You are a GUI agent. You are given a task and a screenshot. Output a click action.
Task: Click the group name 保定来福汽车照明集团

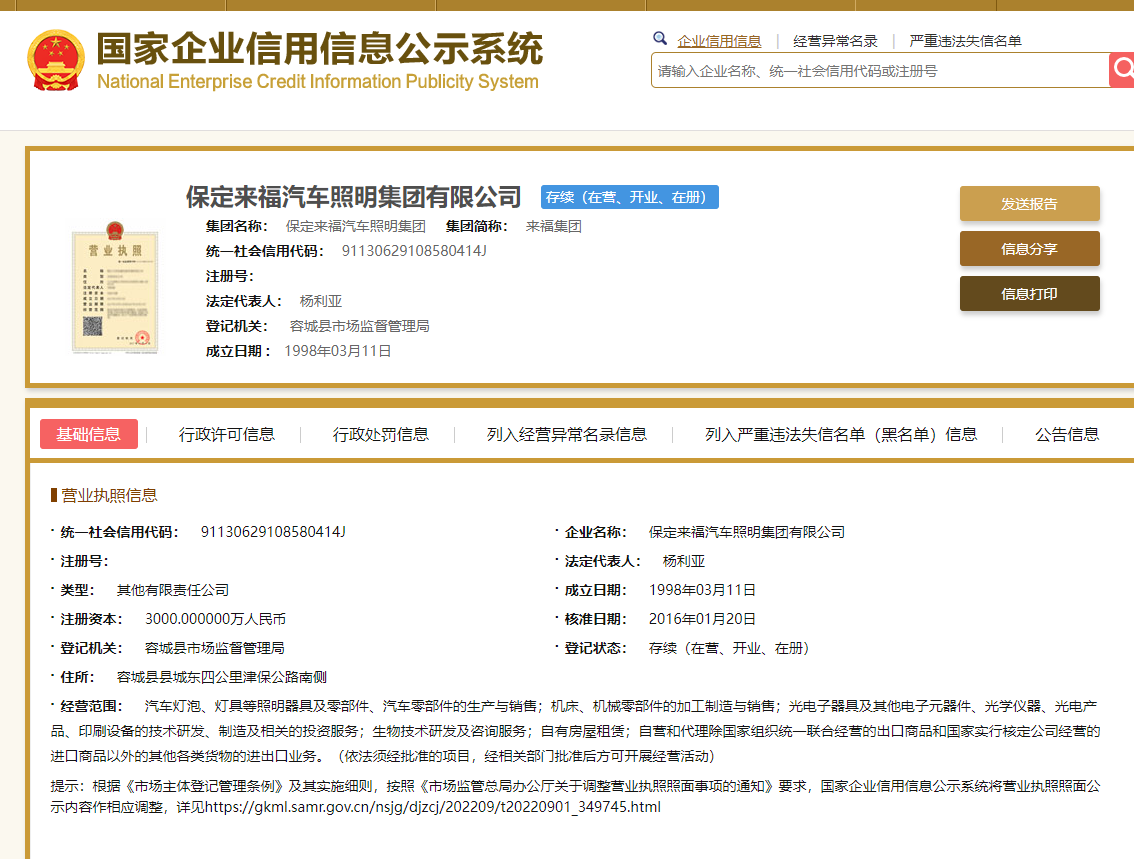click(356, 226)
